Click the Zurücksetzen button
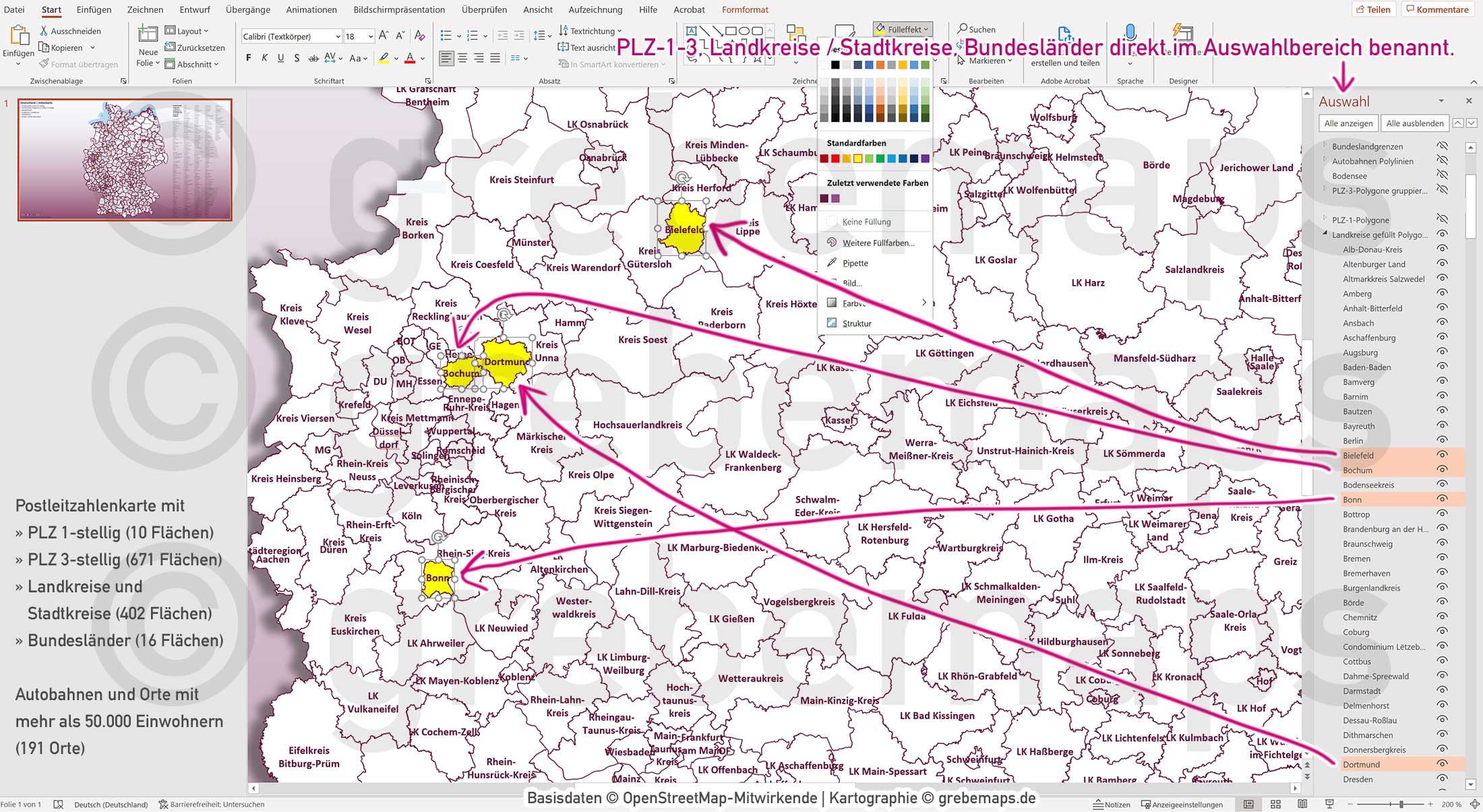 pos(195,47)
